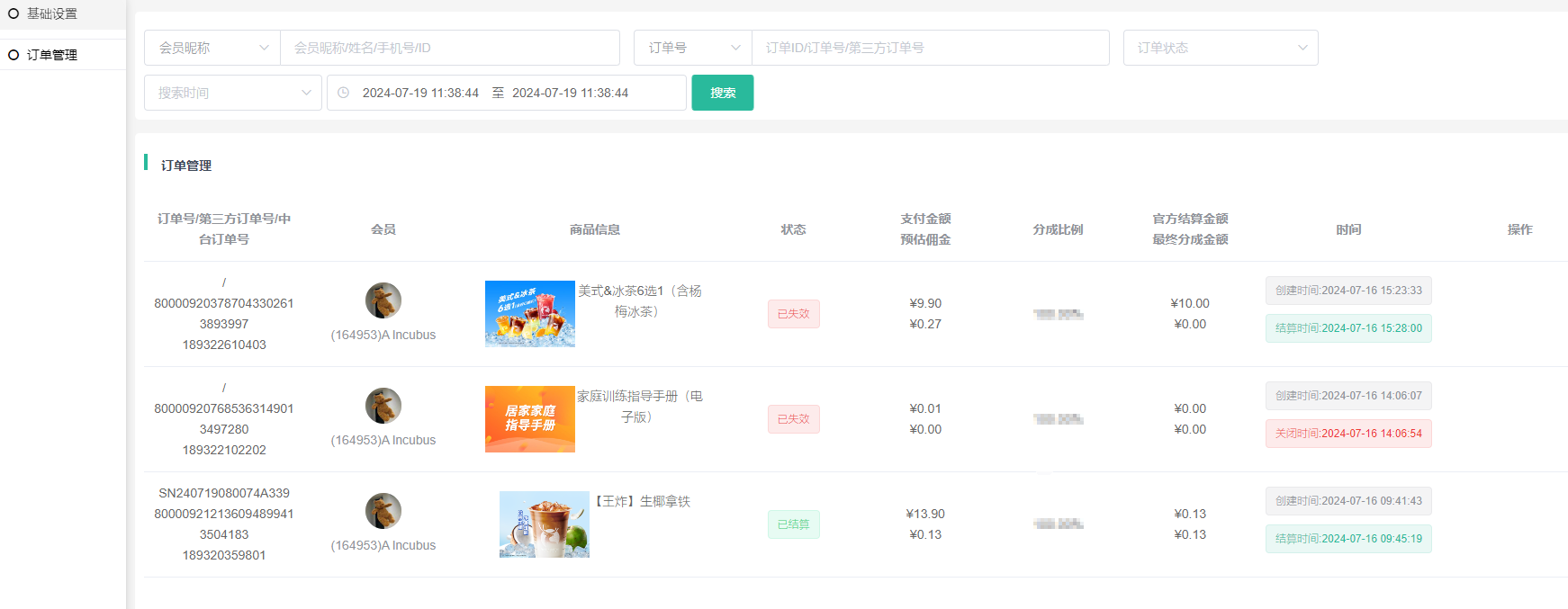The width and height of the screenshot is (1568, 609).
Task: Click 关闭时间 2024-07-16 14:06:54 tag
Action: click(x=1348, y=434)
